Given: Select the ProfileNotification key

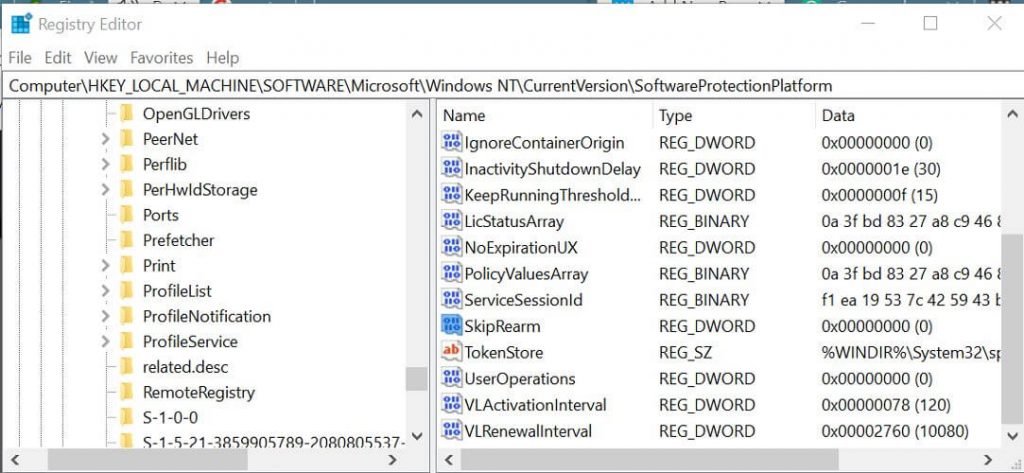Looking at the screenshot, I should [206, 316].
